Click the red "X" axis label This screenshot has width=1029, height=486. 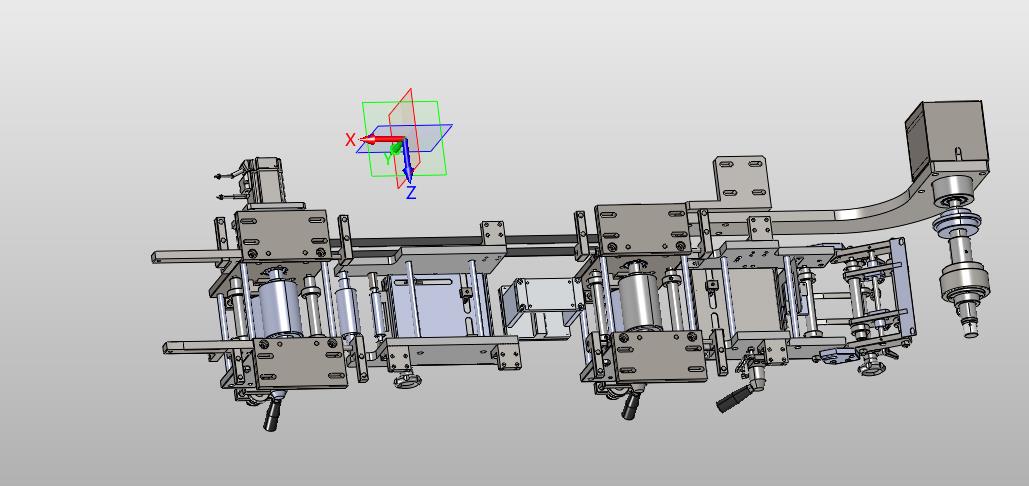coord(350,140)
